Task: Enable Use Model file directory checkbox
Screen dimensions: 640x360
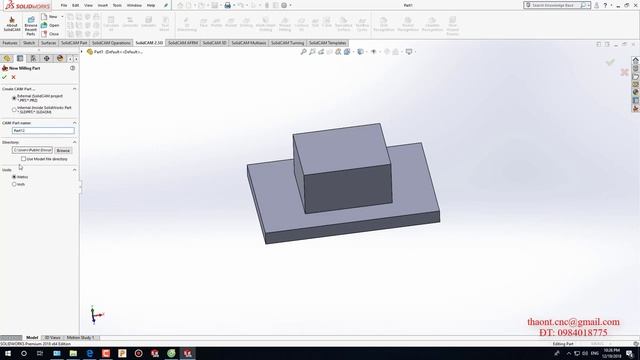Action: tap(23, 159)
